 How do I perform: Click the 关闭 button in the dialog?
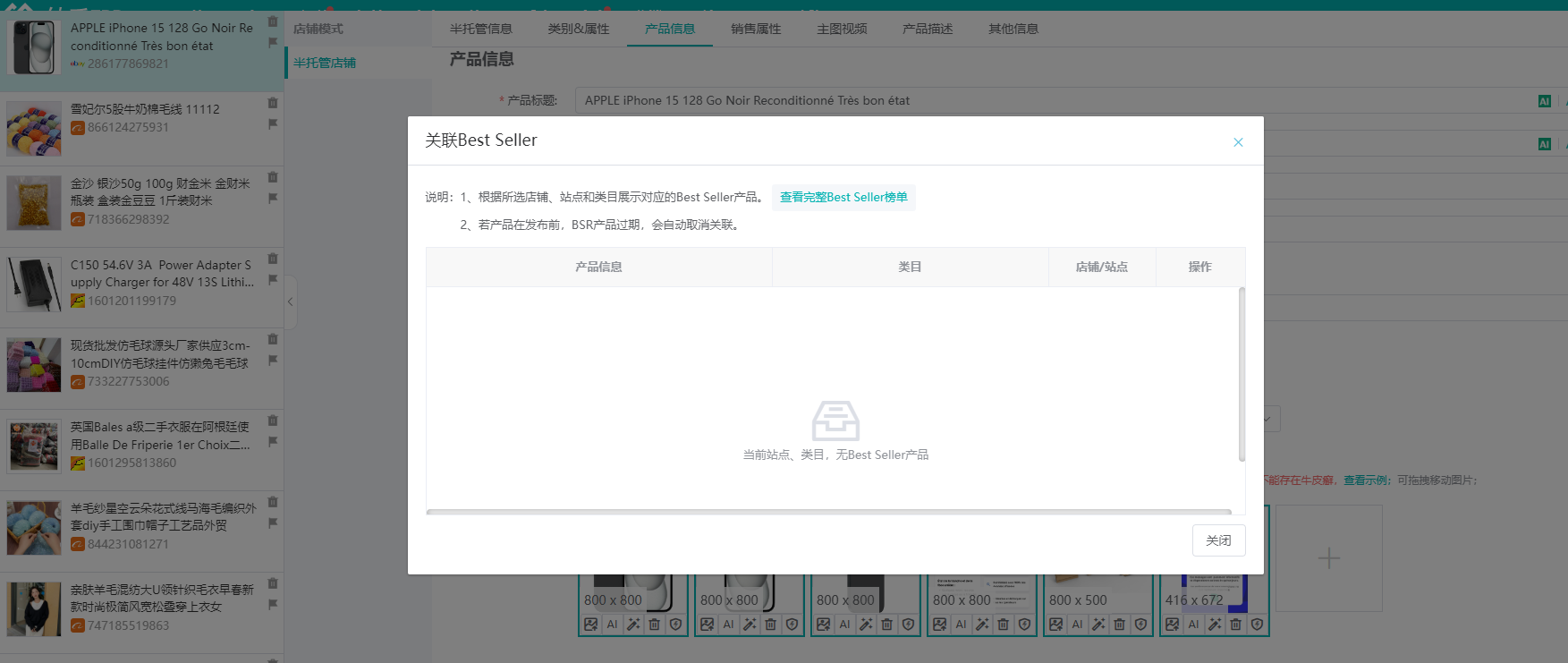coord(1218,540)
